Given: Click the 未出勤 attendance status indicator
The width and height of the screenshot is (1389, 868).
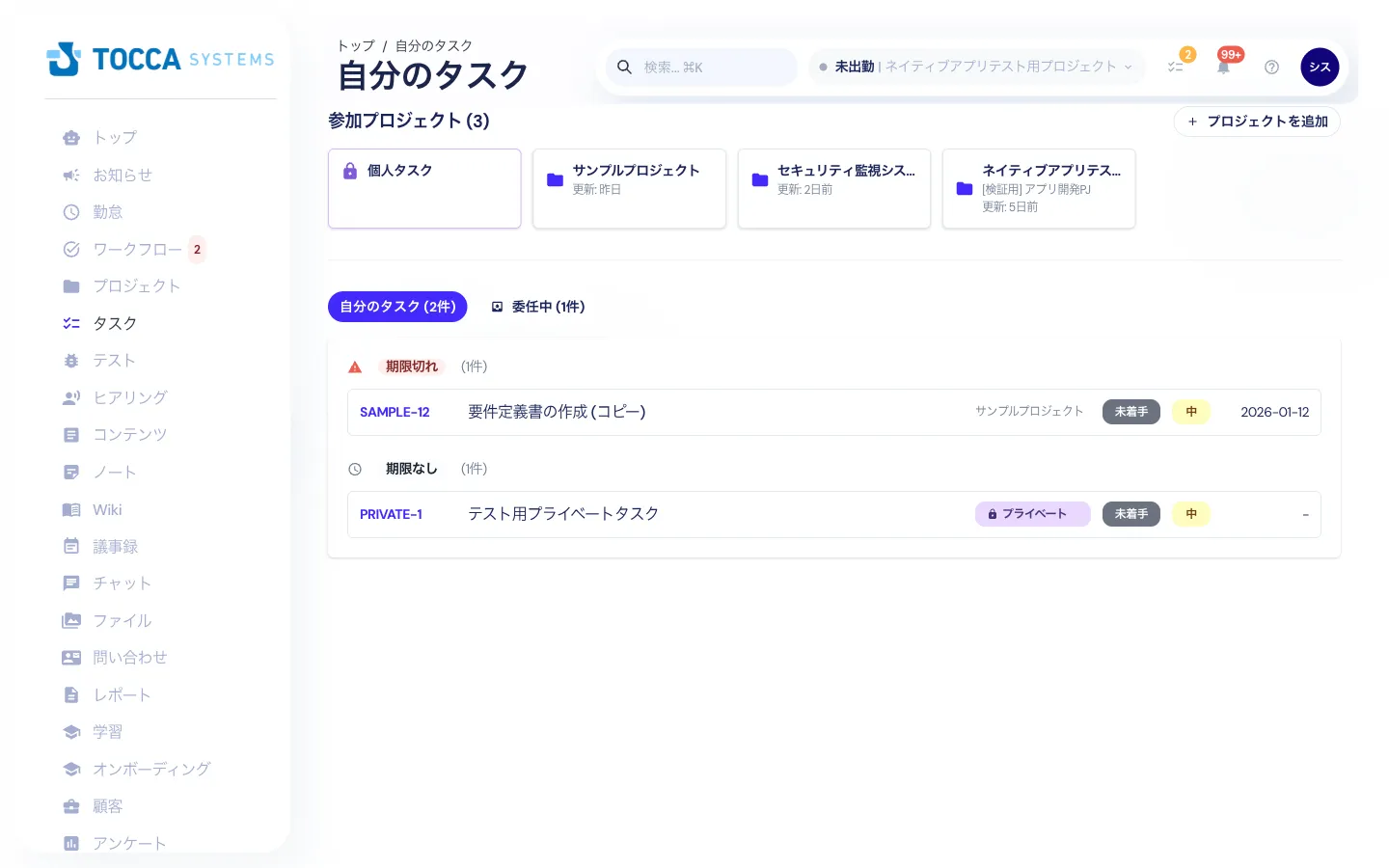Looking at the screenshot, I should (855, 67).
